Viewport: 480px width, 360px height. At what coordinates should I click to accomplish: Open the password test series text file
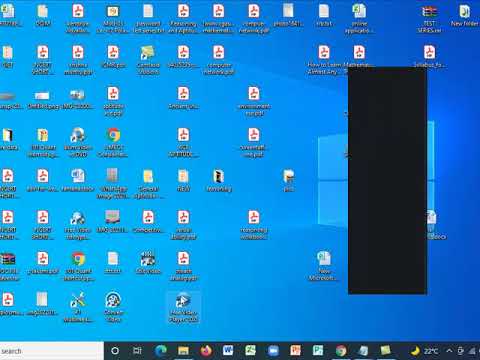click(x=148, y=19)
